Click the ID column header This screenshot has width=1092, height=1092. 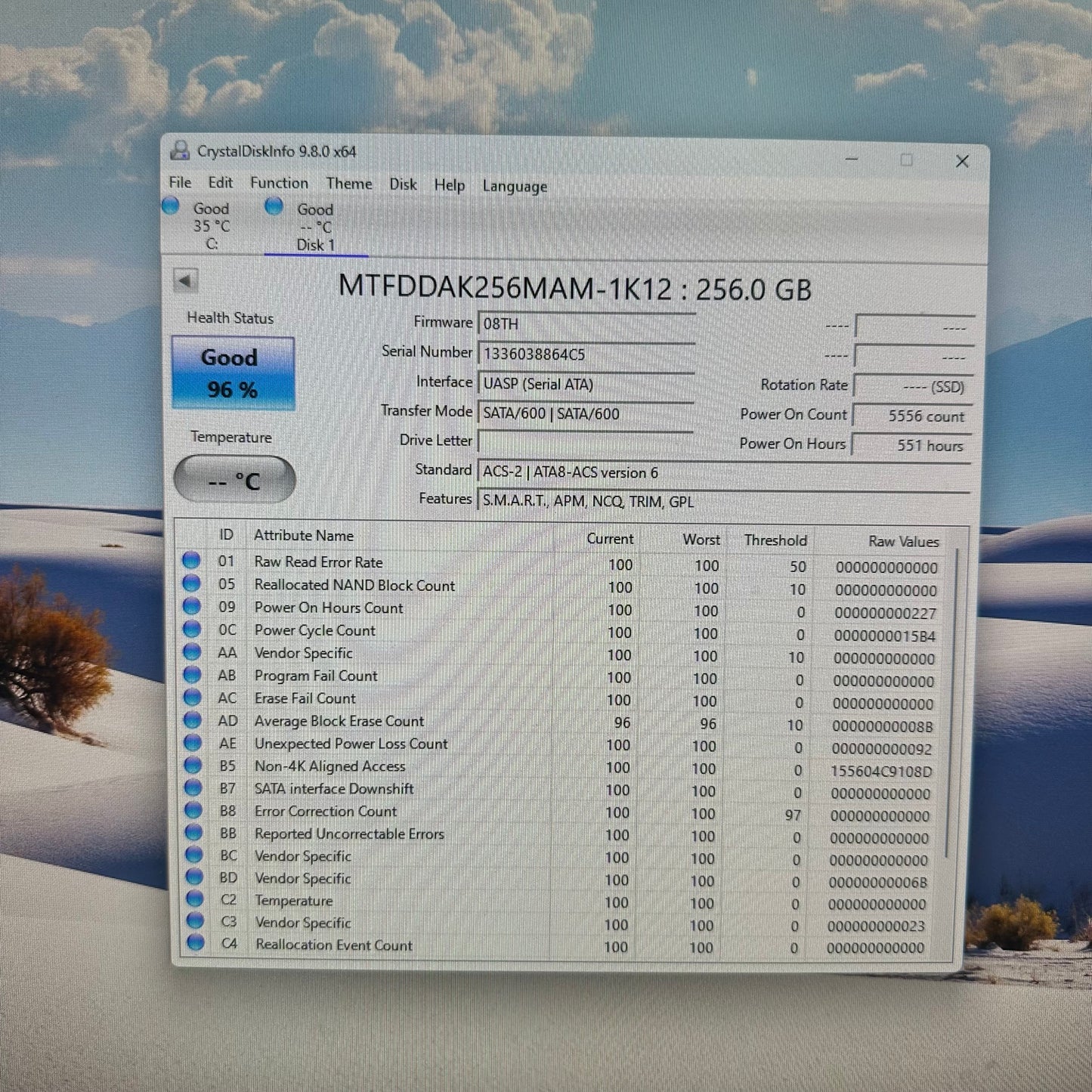[x=226, y=534]
